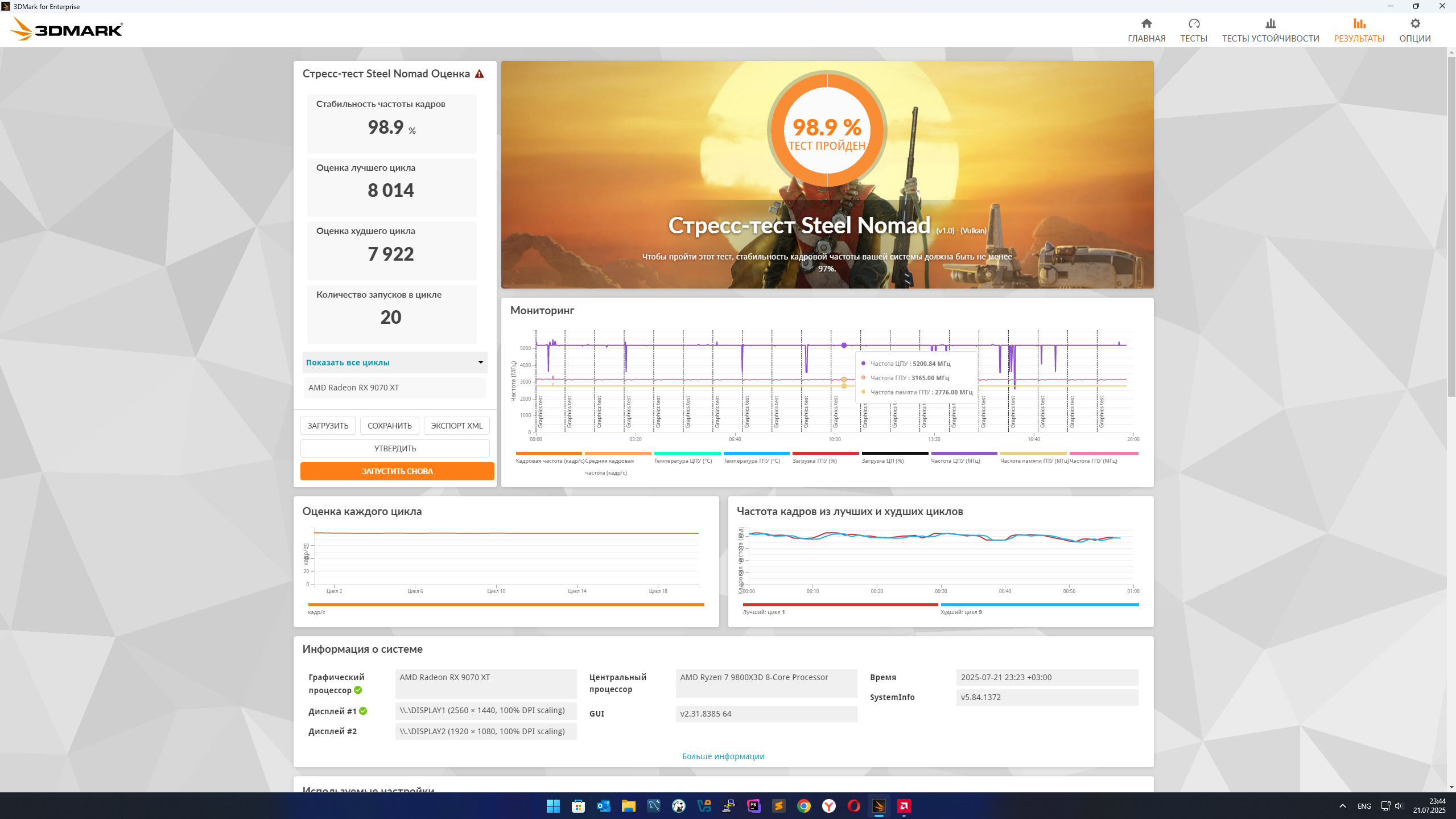Open ОПЦИИ gear icon
1456x819 pixels.
pyautogui.click(x=1414, y=24)
